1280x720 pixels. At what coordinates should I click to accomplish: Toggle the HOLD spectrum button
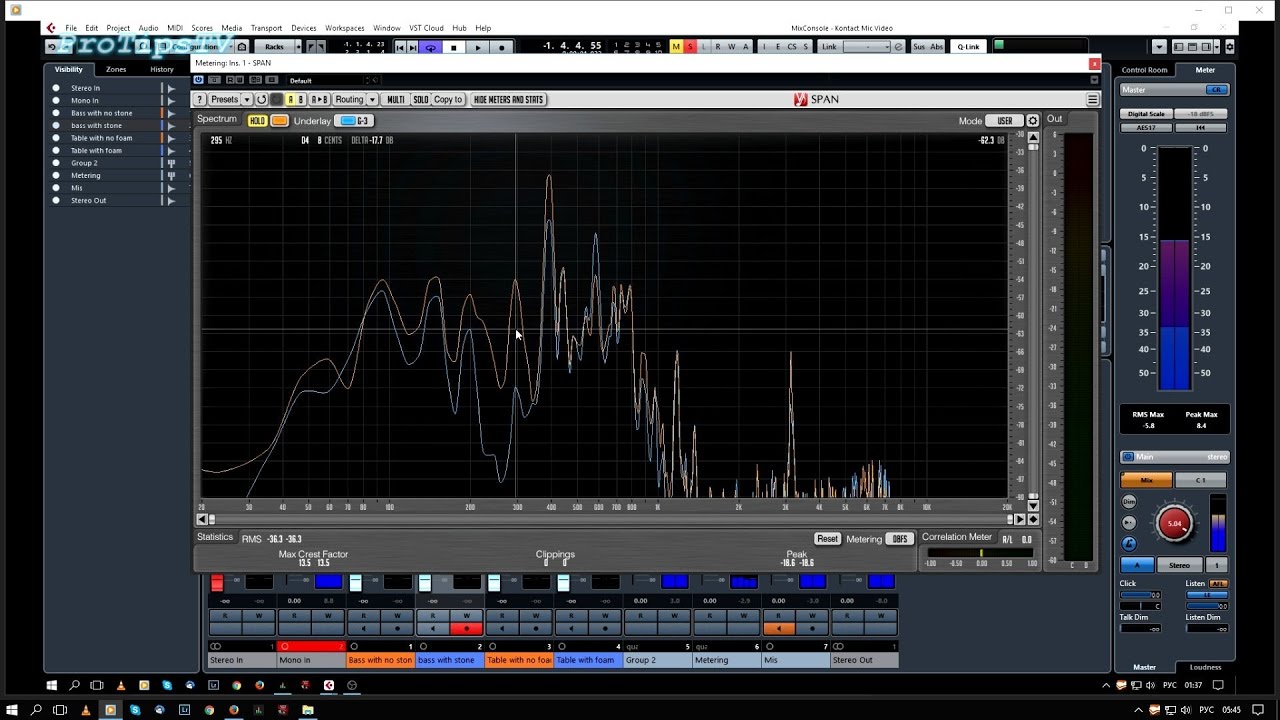coord(257,121)
